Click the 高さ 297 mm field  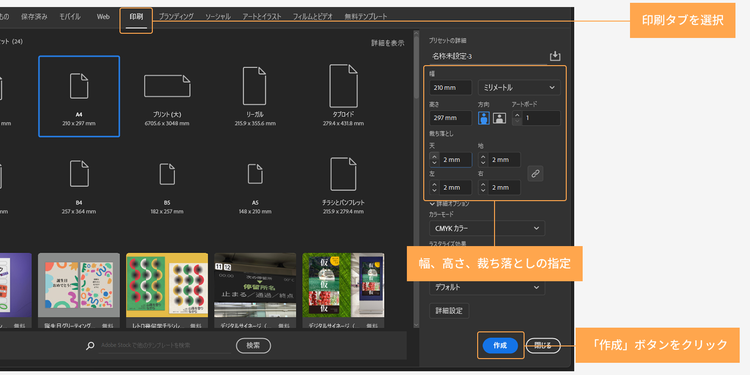451,118
